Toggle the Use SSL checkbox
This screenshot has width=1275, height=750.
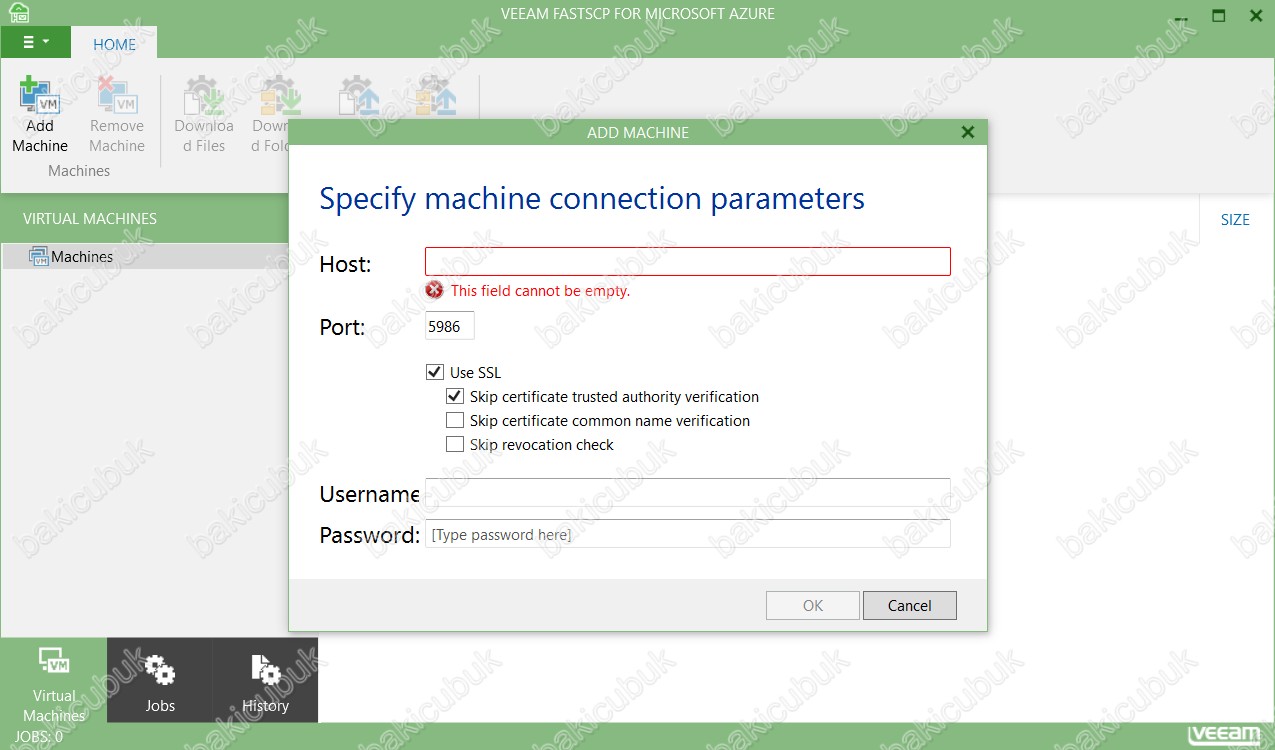(x=435, y=373)
